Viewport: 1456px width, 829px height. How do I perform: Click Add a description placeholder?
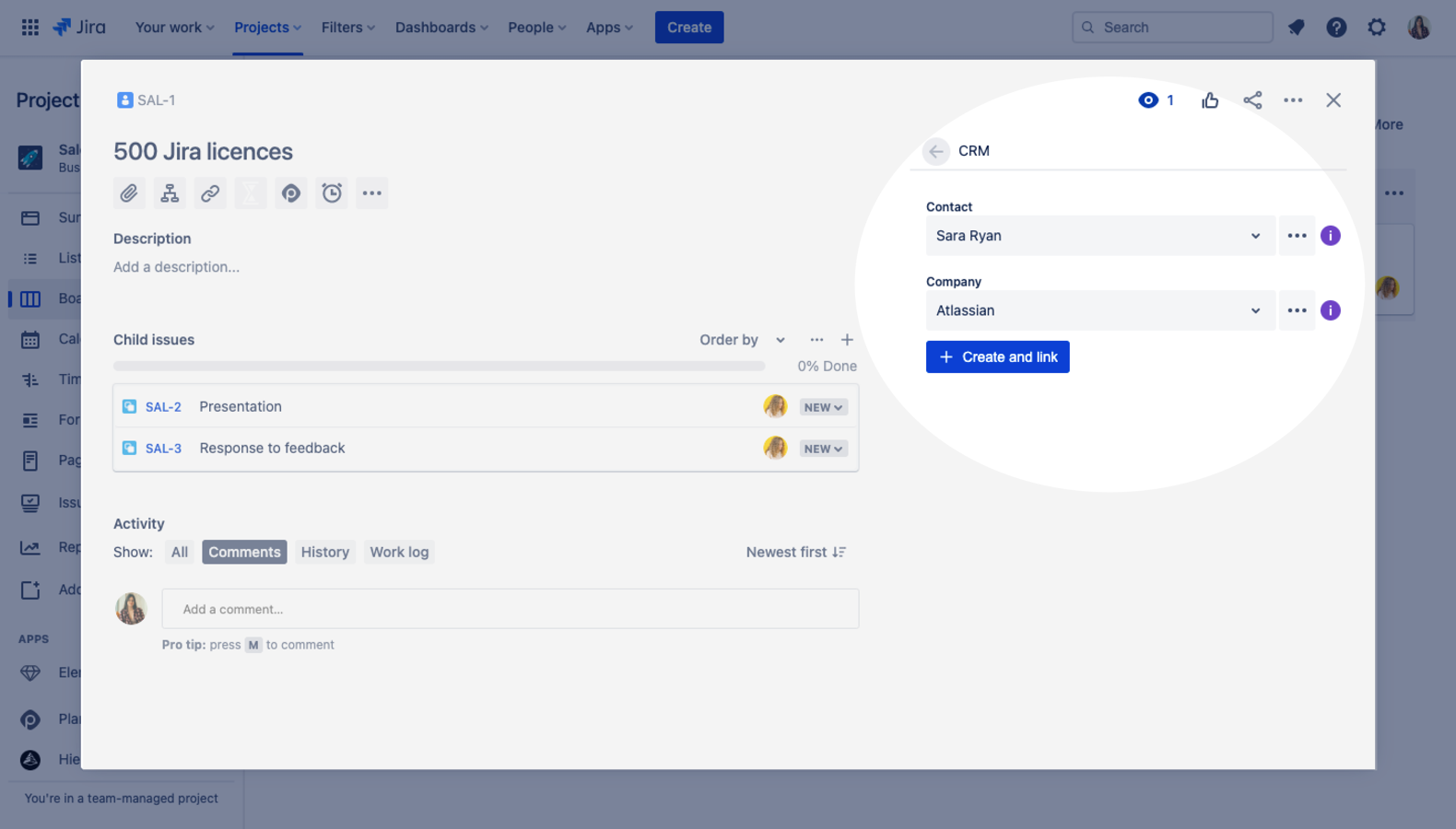click(176, 267)
